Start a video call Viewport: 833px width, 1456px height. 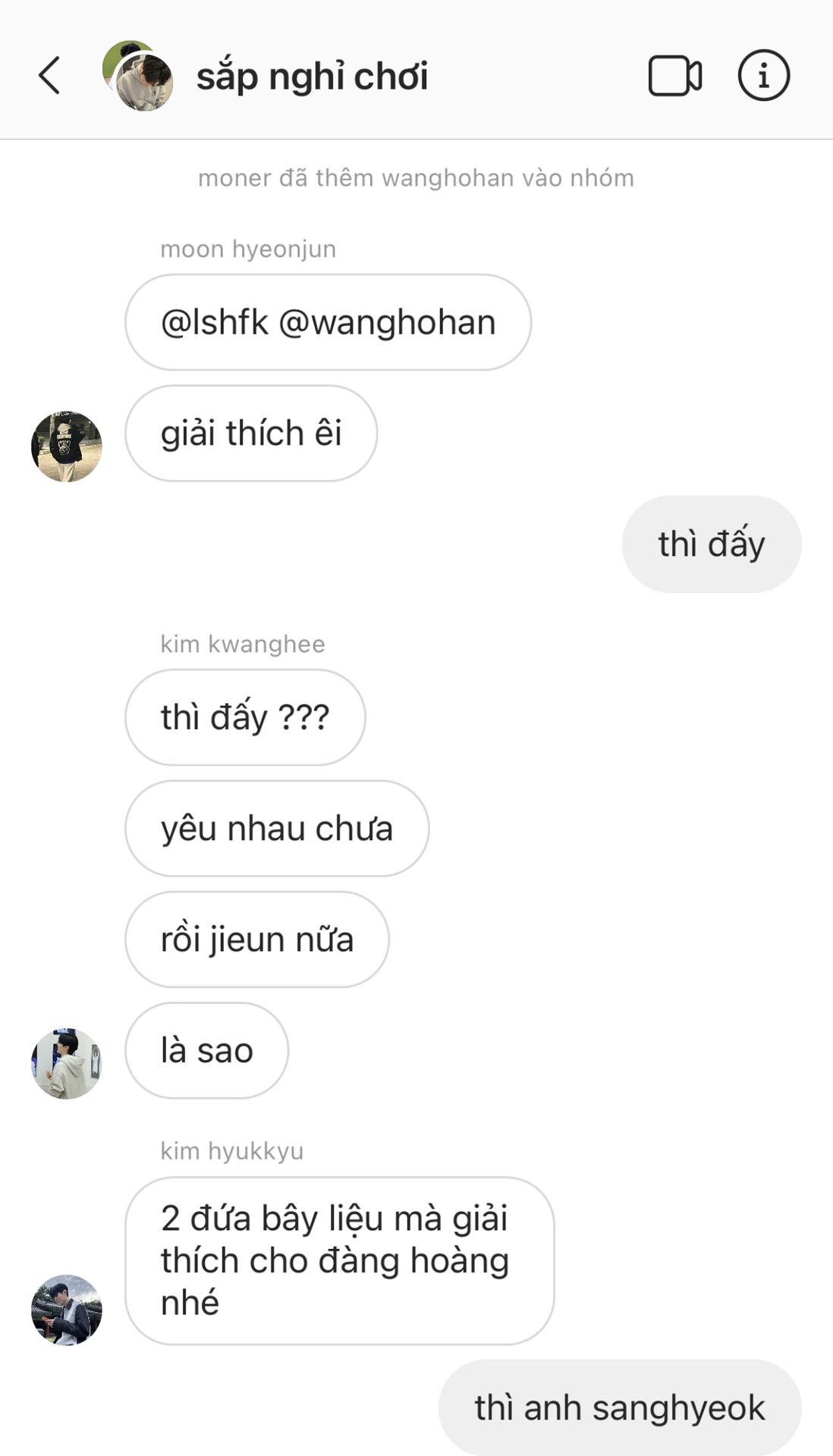(674, 76)
